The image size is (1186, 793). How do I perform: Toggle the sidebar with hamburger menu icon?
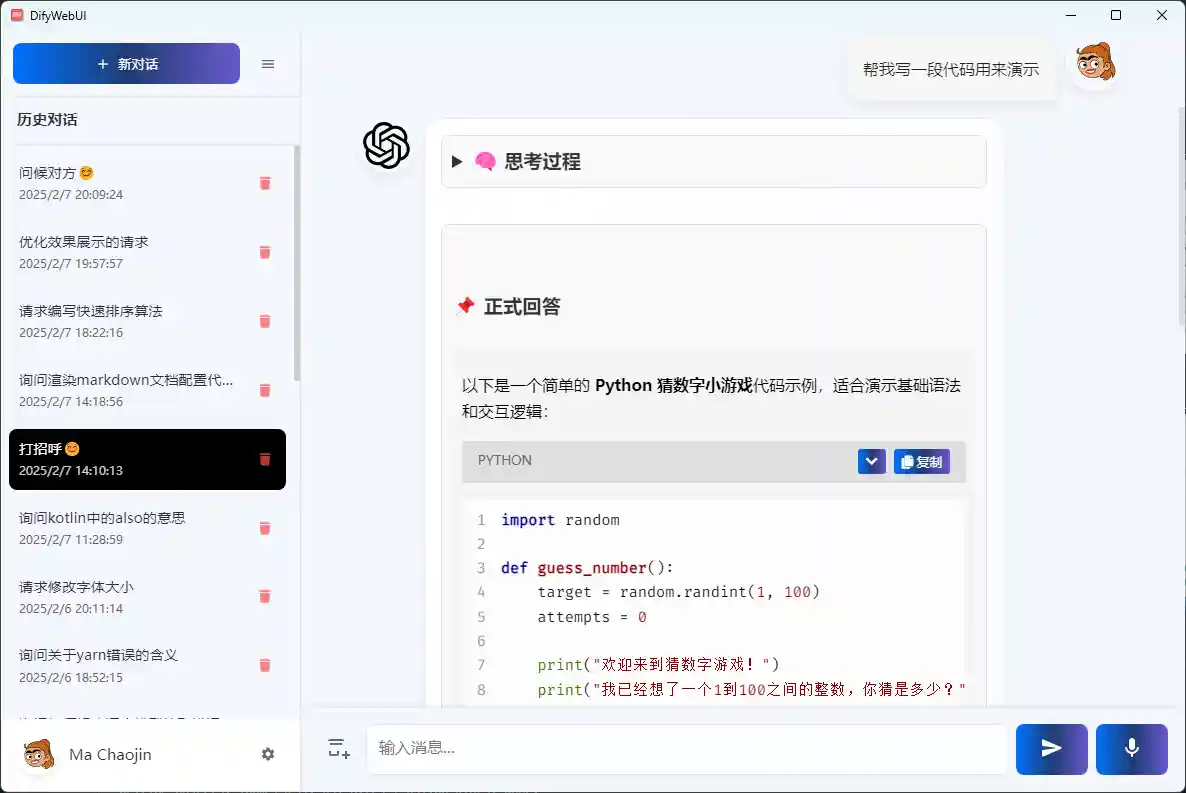pyautogui.click(x=268, y=64)
